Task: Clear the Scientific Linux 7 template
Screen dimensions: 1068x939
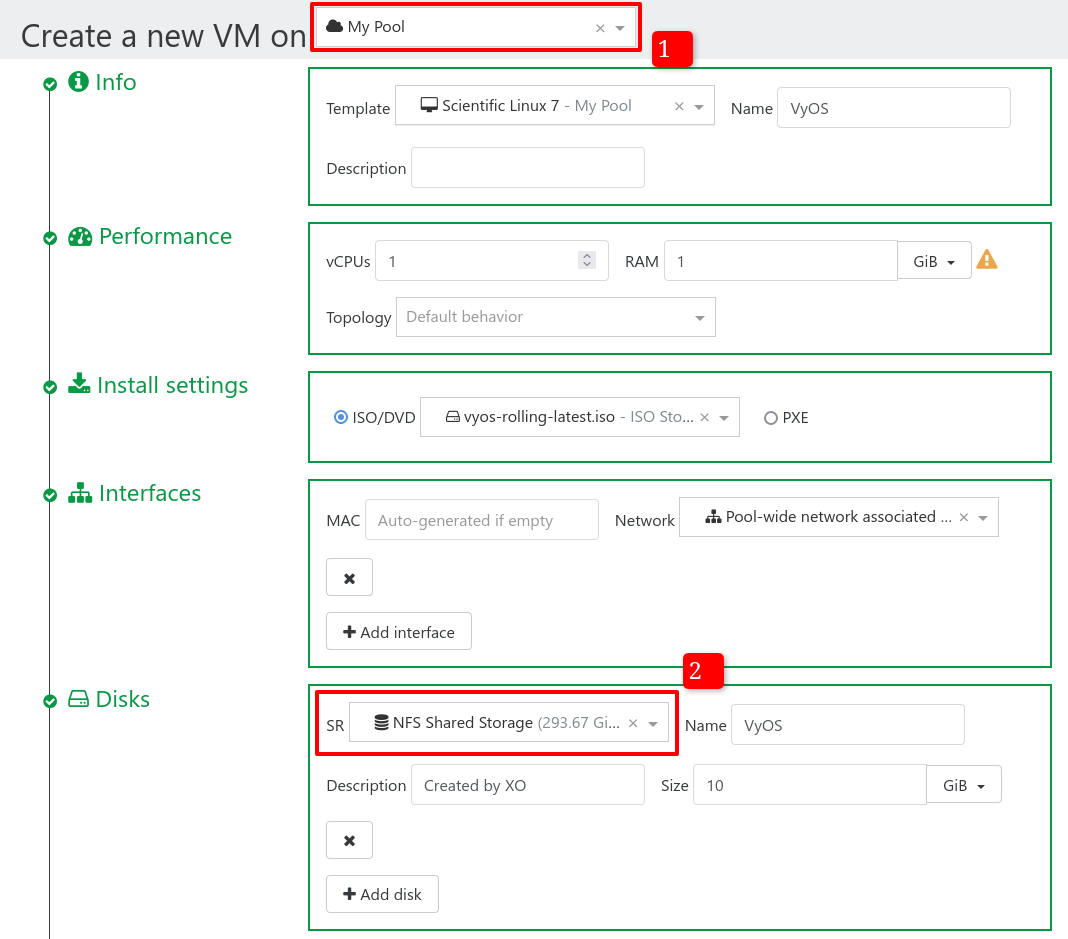Action: pos(679,106)
